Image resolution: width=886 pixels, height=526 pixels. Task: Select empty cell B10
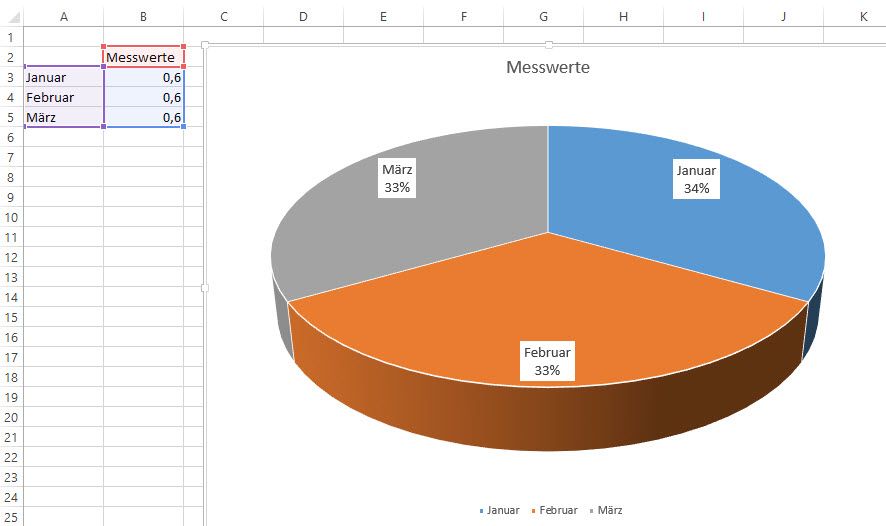(144, 217)
